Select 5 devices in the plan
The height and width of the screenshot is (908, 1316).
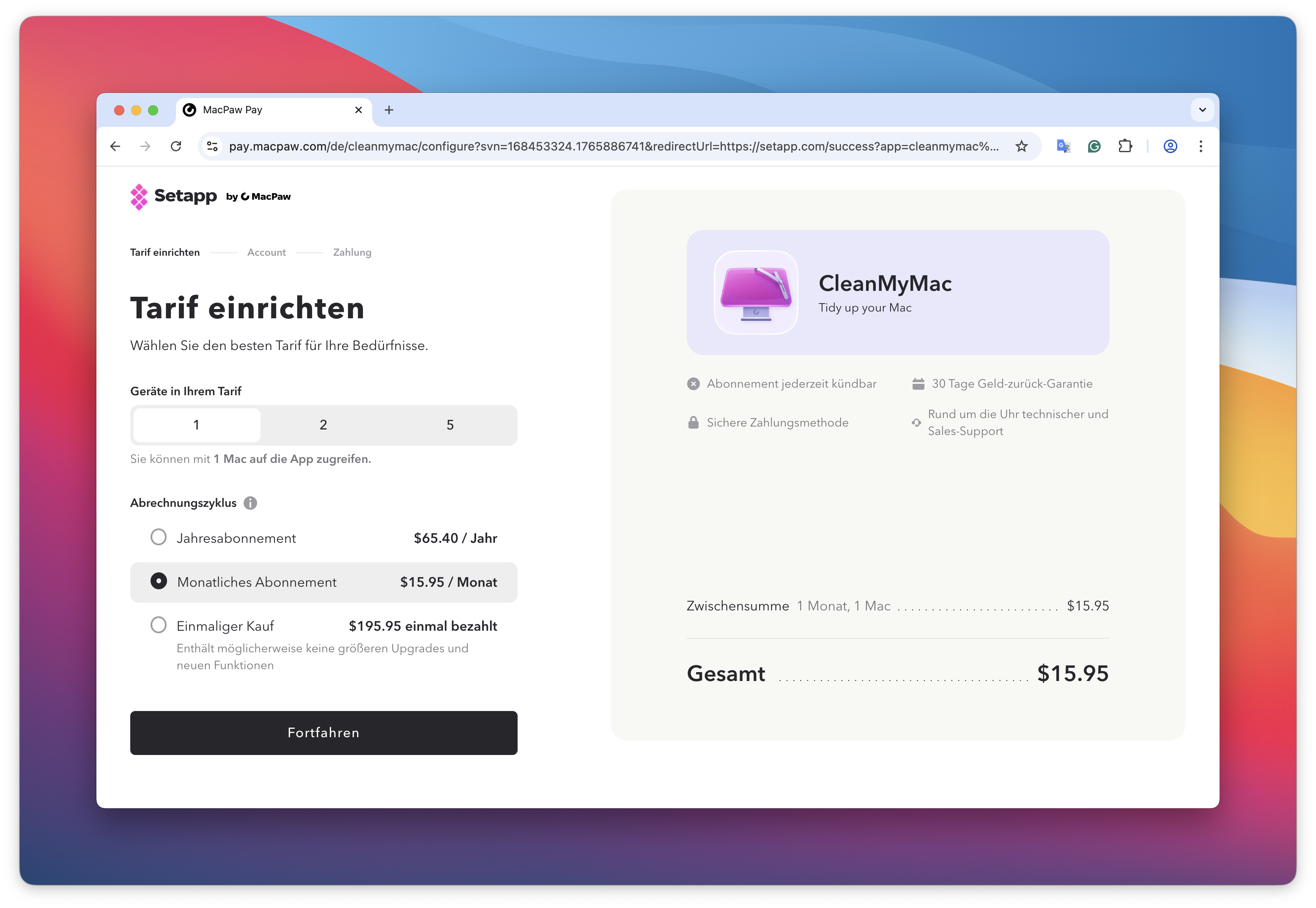pos(450,426)
